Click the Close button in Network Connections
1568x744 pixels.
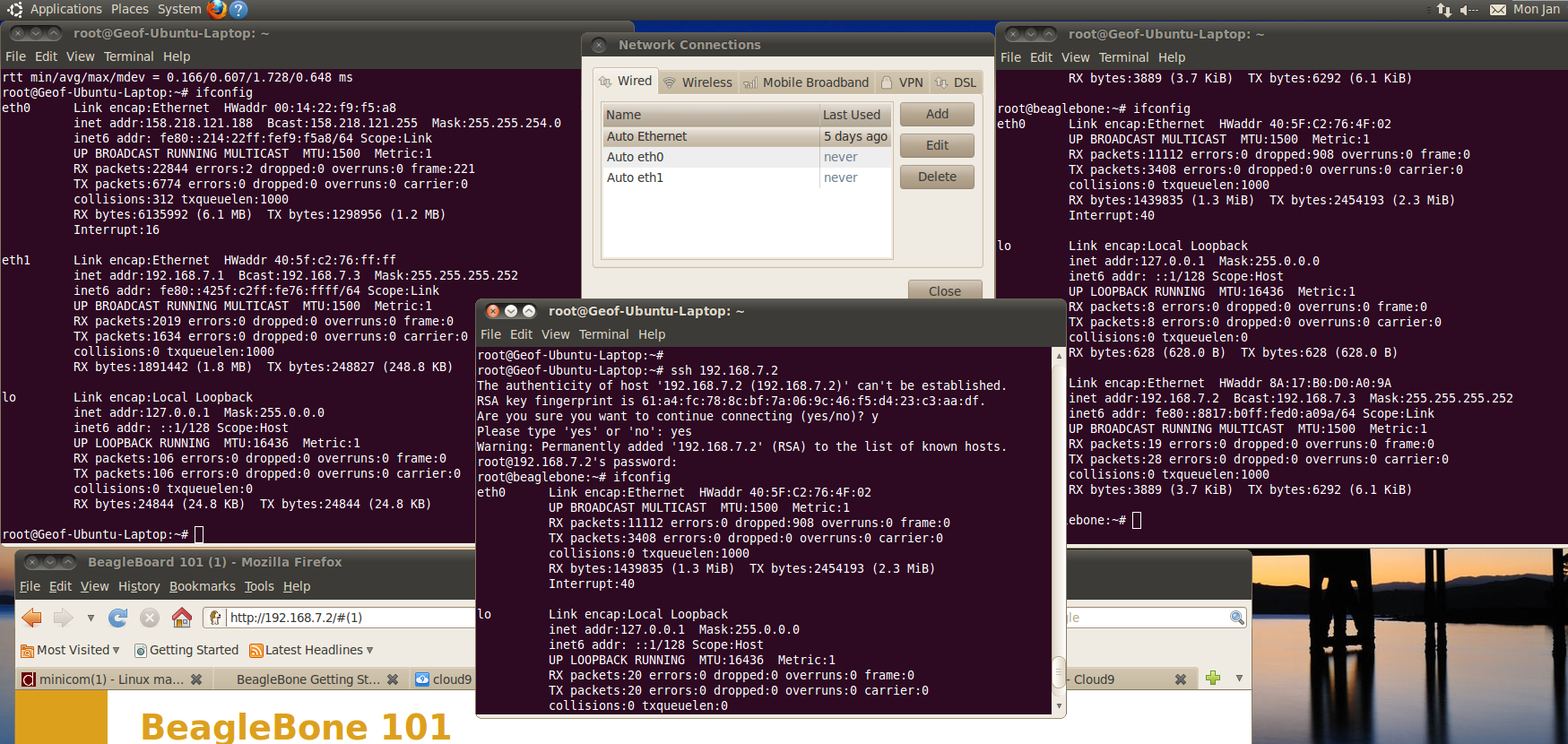tap(945, 290)
